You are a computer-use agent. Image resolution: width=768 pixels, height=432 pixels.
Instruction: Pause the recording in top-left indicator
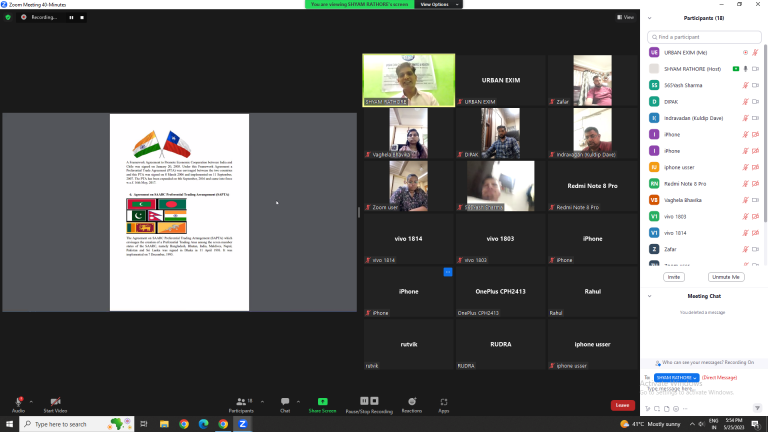pos(70,17)
